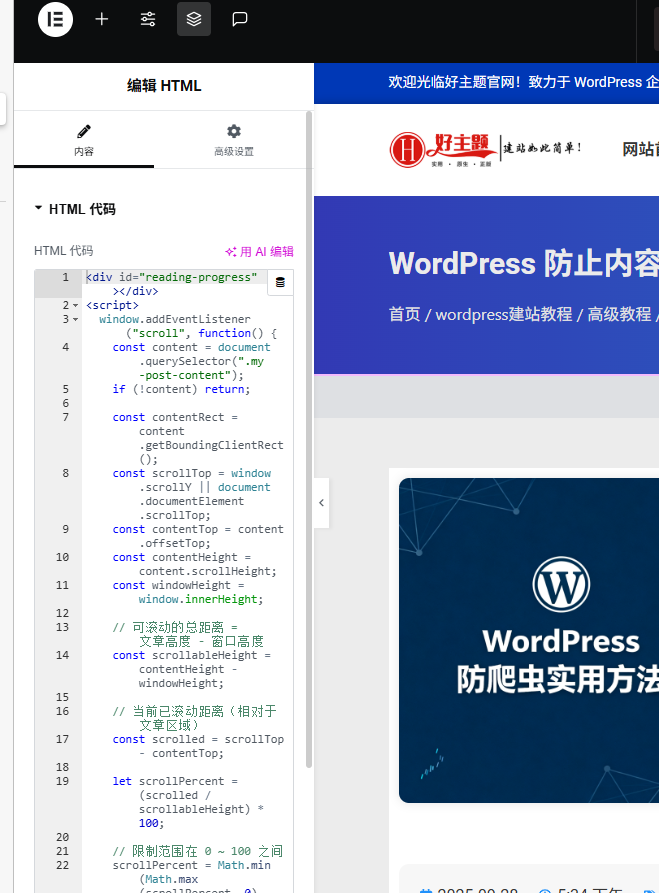
Task: Click the 用 AI 编辑 link
Action: point(260,252)
